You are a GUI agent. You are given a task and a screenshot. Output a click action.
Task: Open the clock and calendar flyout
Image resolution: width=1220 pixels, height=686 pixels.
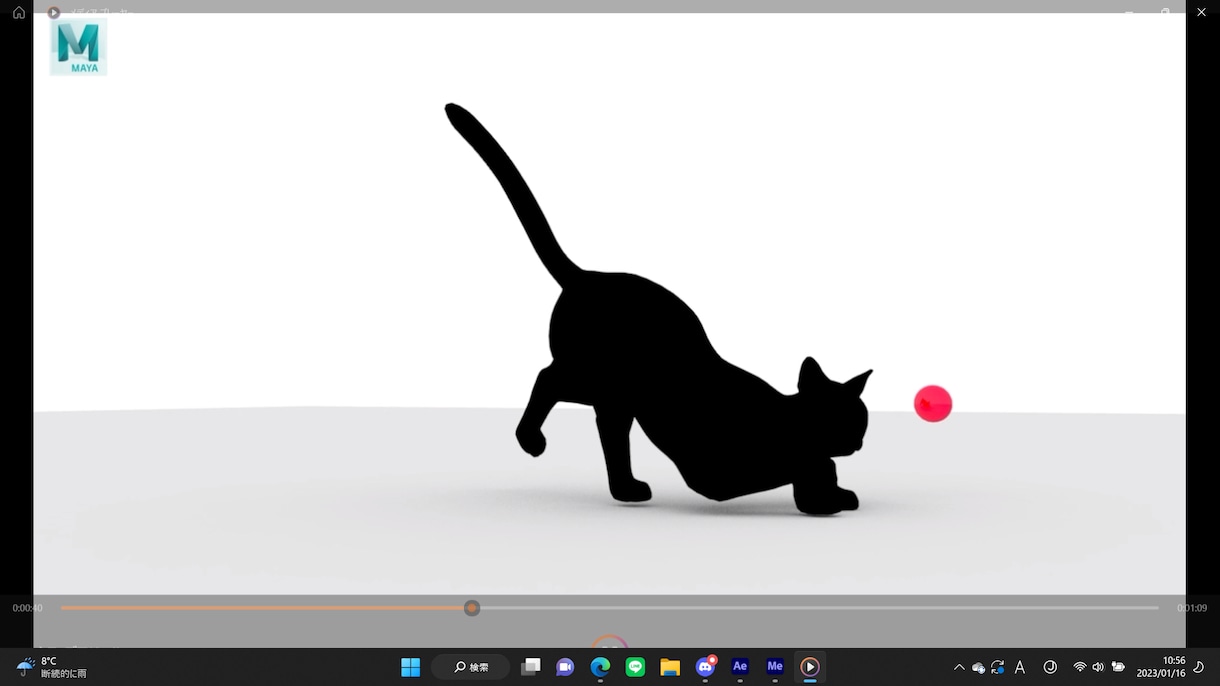[x=1160, y=667]
